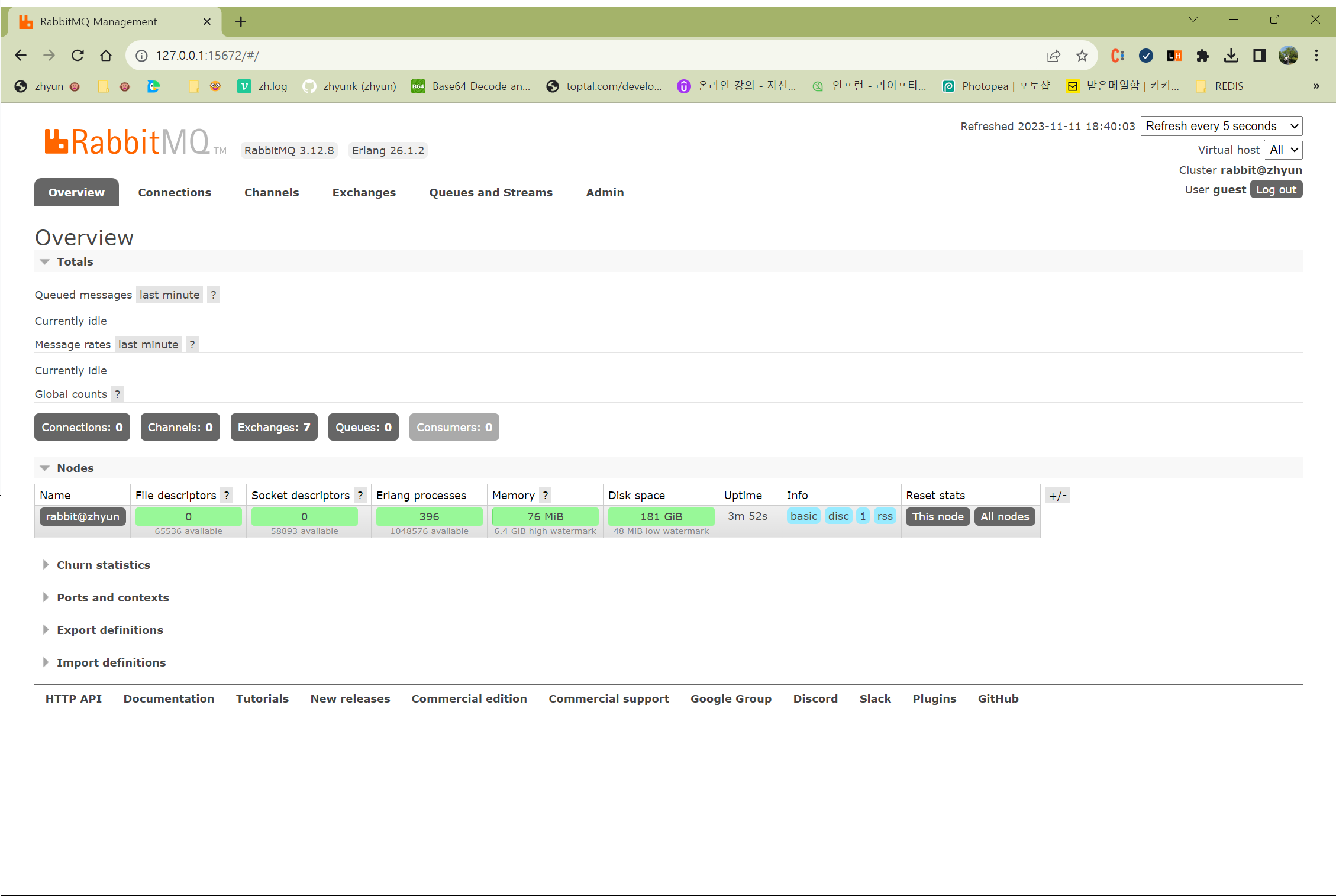Close the RabbitMQ Management tab
Screen dimensions: 1336x896
click(207, 22)
